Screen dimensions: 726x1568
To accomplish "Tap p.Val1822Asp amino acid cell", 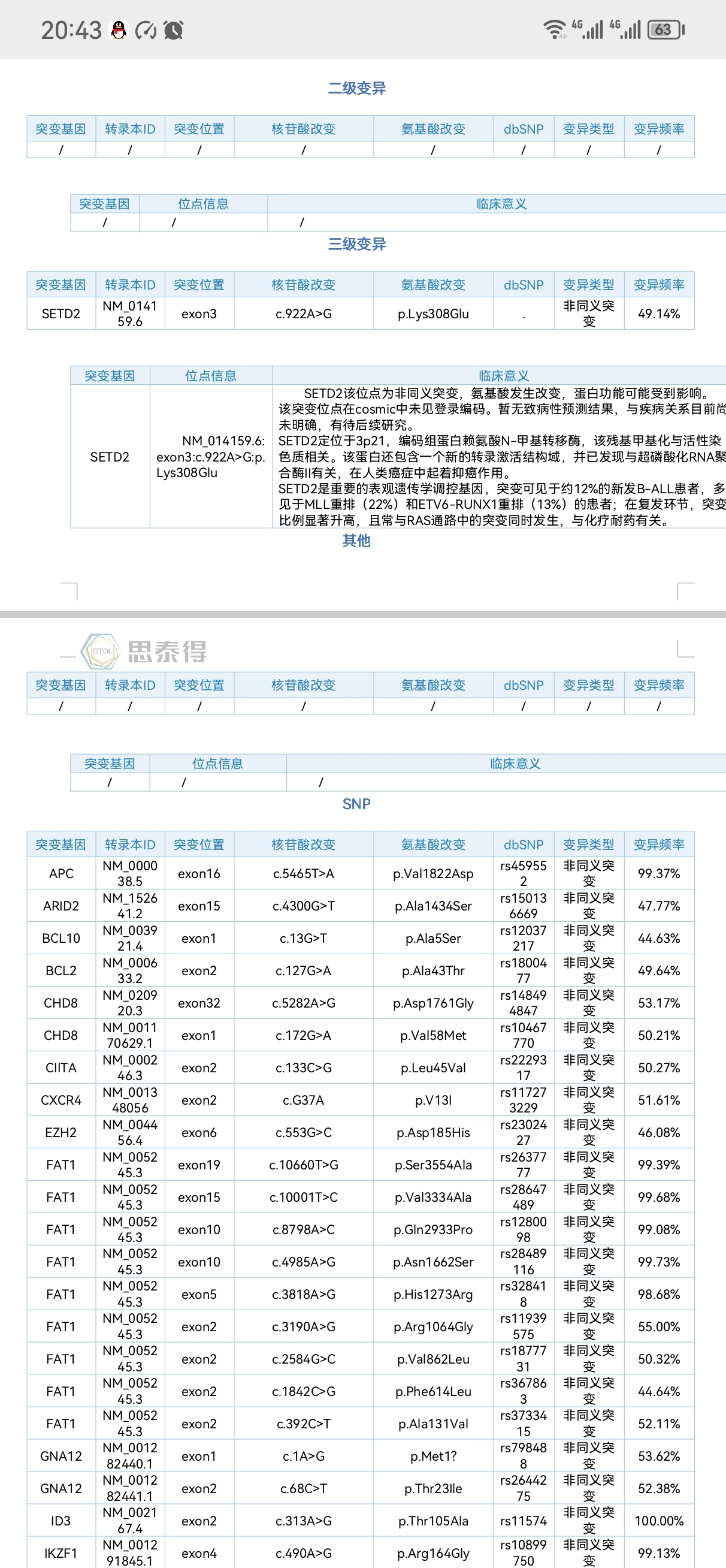I will tap(433, 873).
